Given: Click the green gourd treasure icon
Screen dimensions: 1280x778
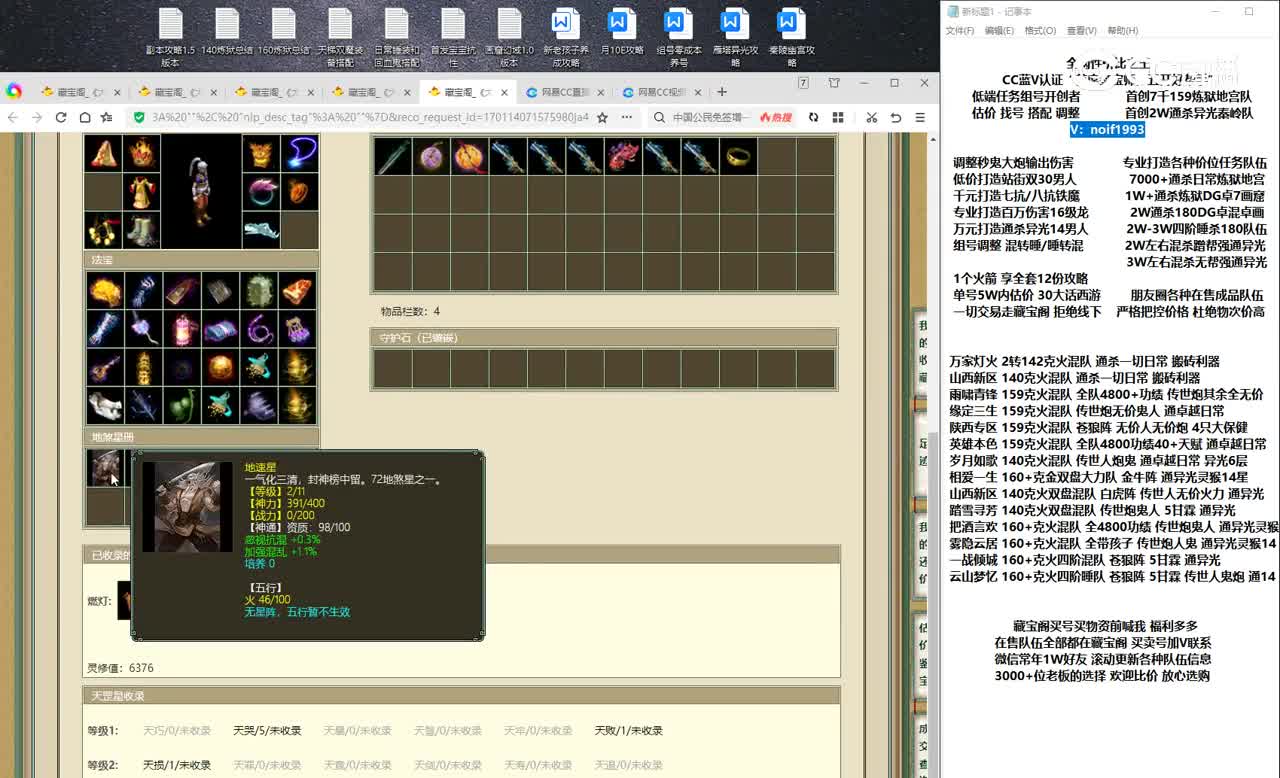Looking at the screenshot, I should pos(181,405).
